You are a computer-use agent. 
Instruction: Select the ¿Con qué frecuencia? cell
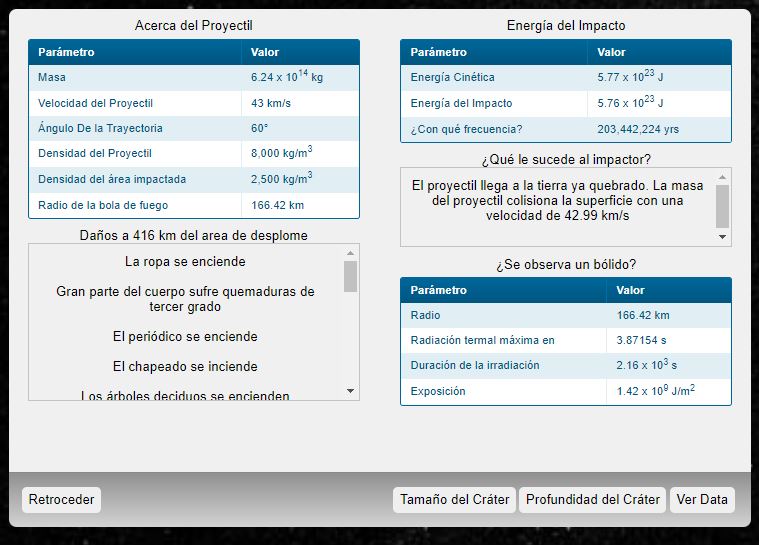[x=494, y=129]
